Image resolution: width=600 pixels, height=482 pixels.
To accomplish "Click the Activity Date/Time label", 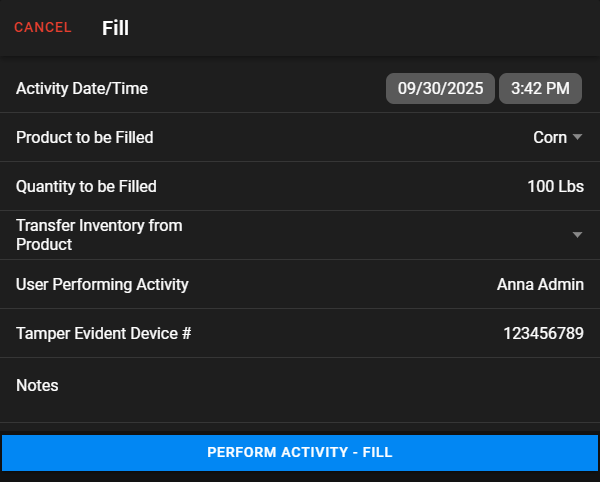I will tap(82, 88).
